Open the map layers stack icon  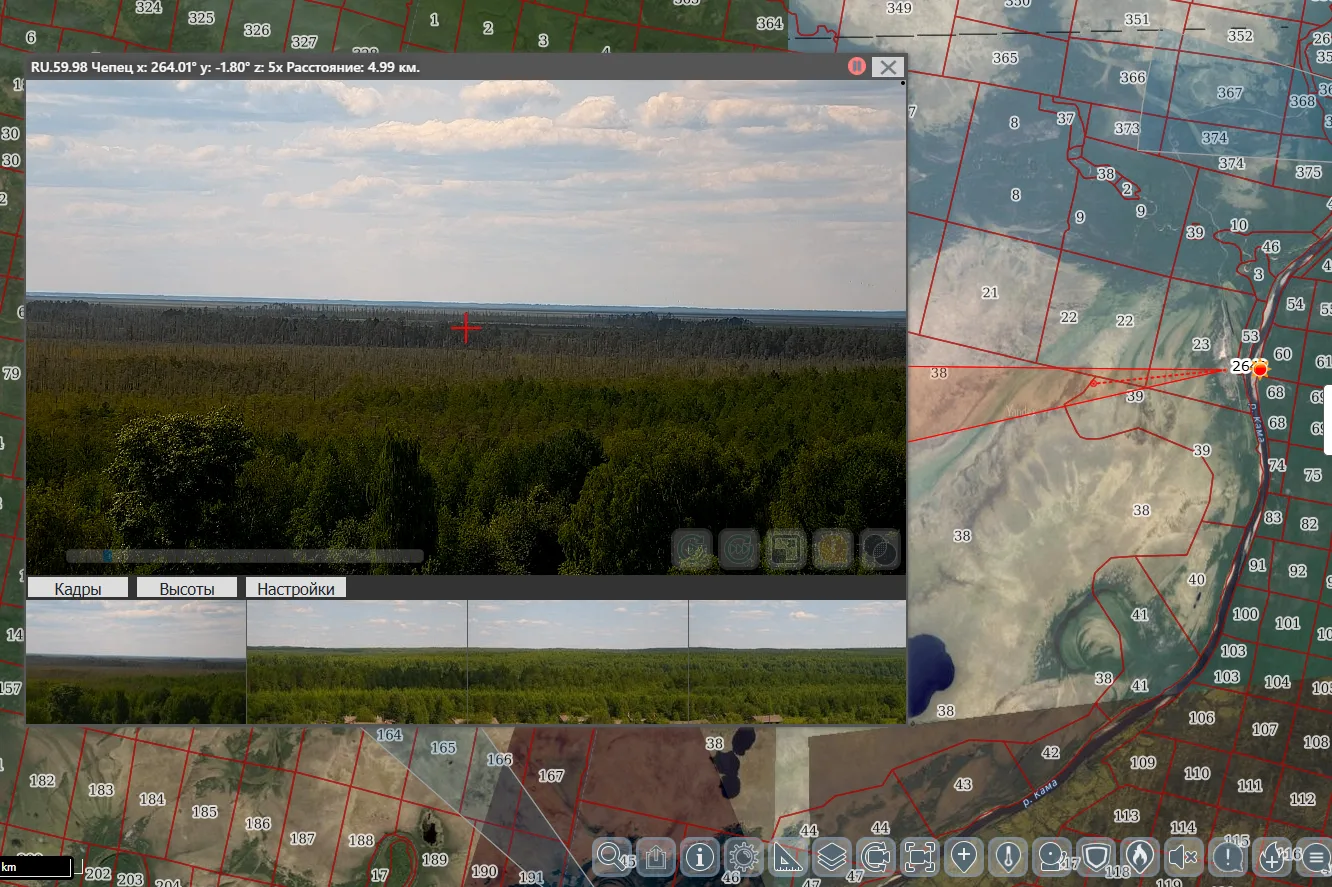831,857
